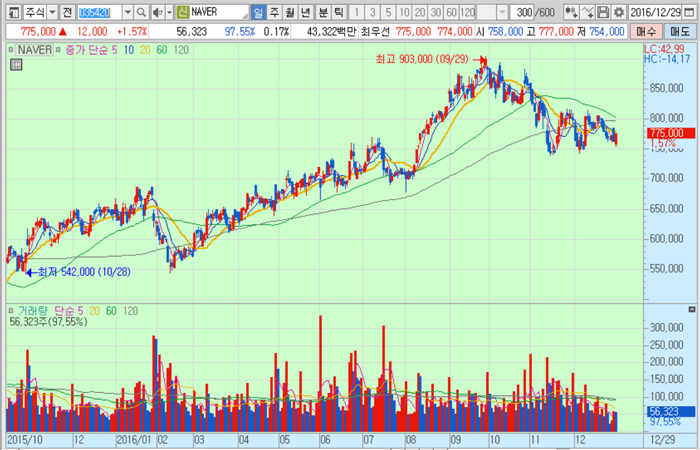Screen dimensions: 700x450
Task: Click the save chart floppy icon
Action: pyautogui.click(x=603, y=11)
